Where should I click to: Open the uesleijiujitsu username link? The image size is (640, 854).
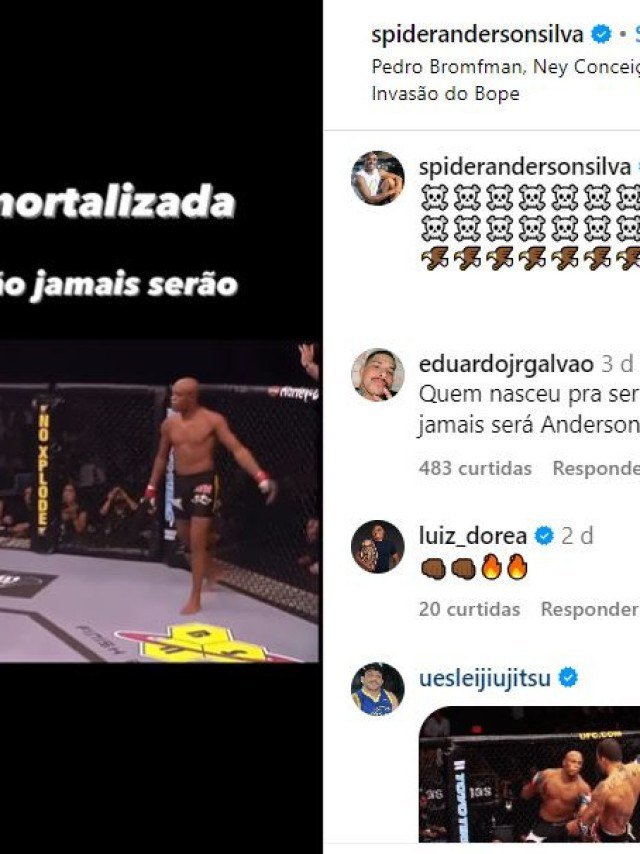[x=485, y=679]
